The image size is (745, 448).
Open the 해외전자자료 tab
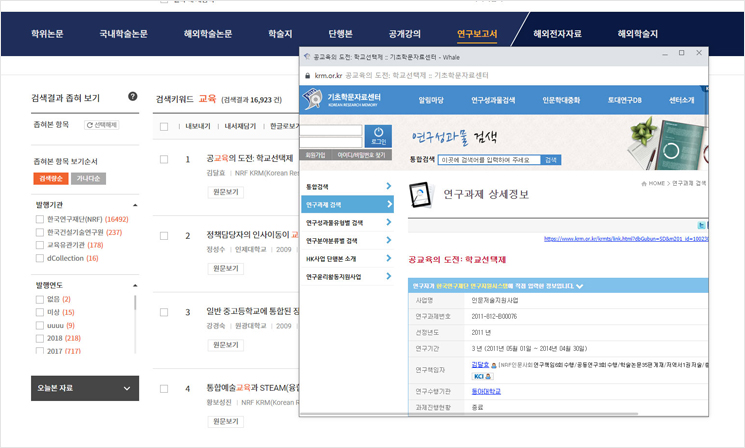click(x=557, y=34)
